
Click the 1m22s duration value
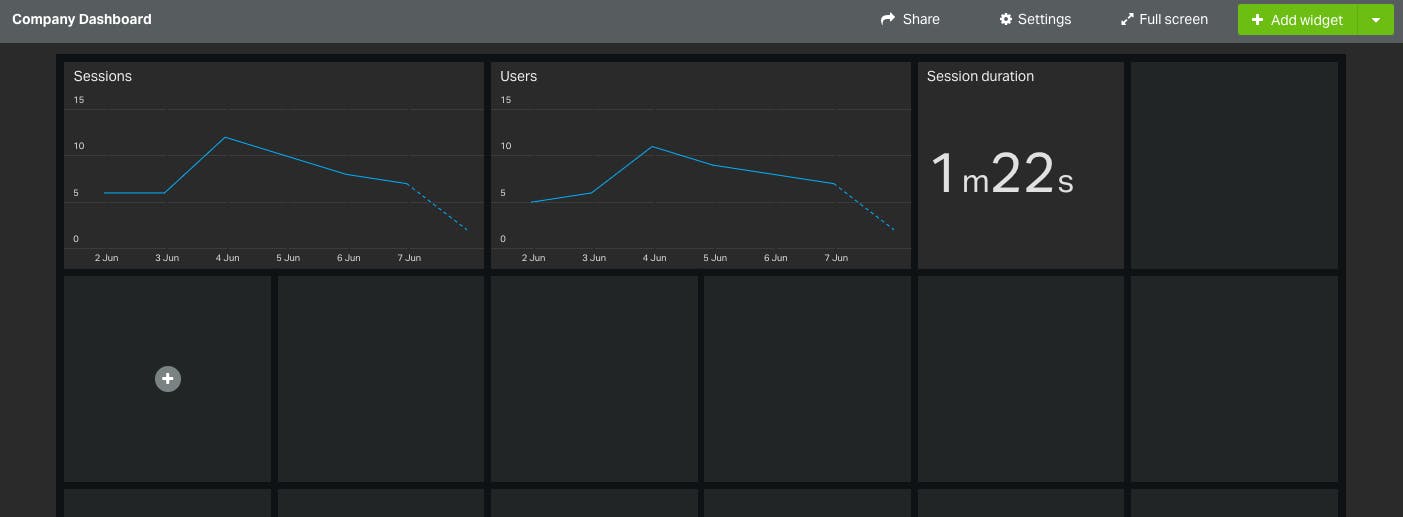[x=1001, y=172]
